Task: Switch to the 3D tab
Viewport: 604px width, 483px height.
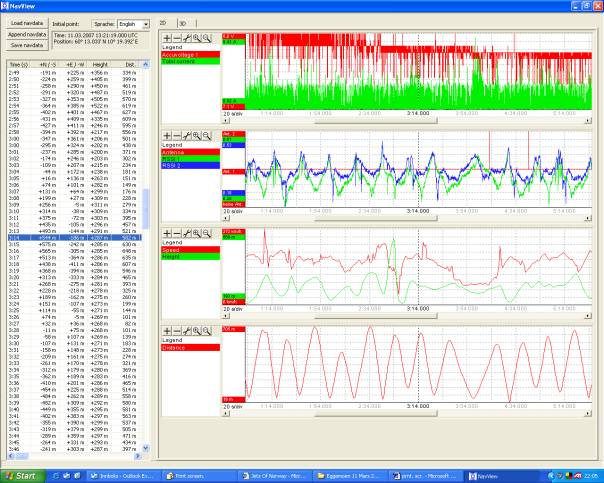Action: point(183,23)
